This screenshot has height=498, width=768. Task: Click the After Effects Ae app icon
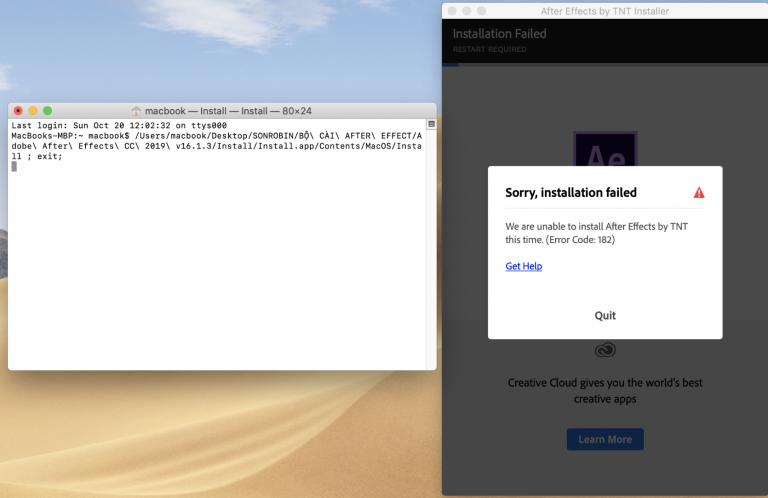coord(605,149)
